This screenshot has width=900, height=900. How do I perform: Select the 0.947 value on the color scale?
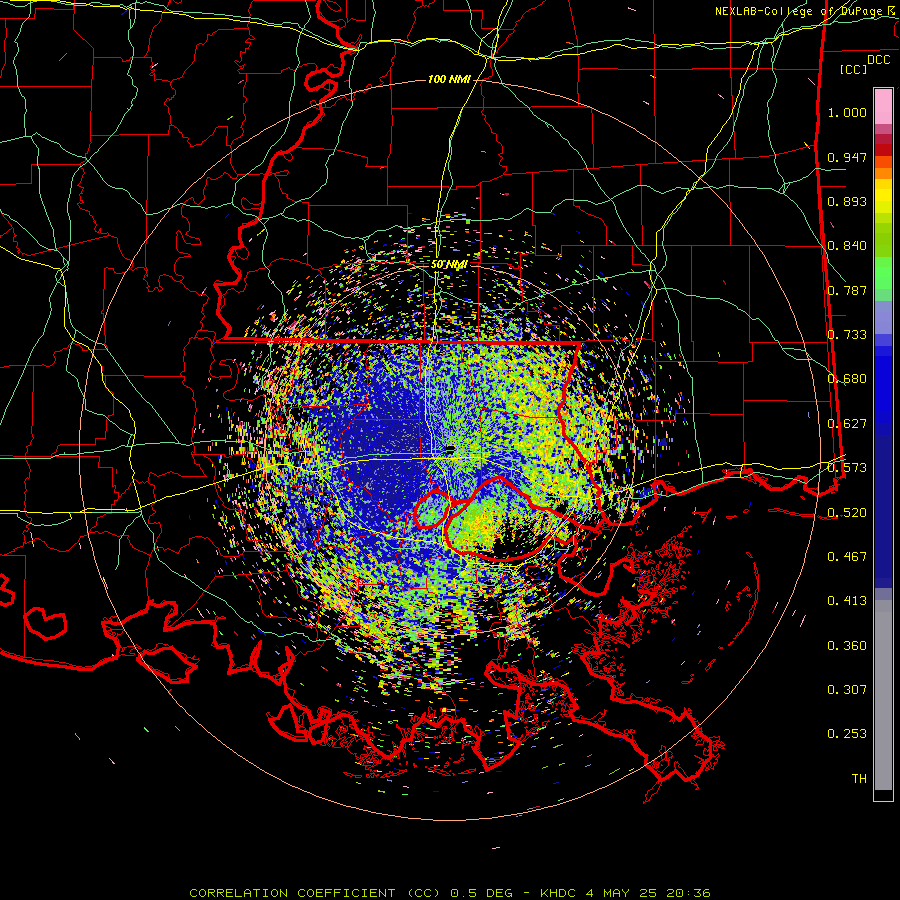(x=847, y=157)
